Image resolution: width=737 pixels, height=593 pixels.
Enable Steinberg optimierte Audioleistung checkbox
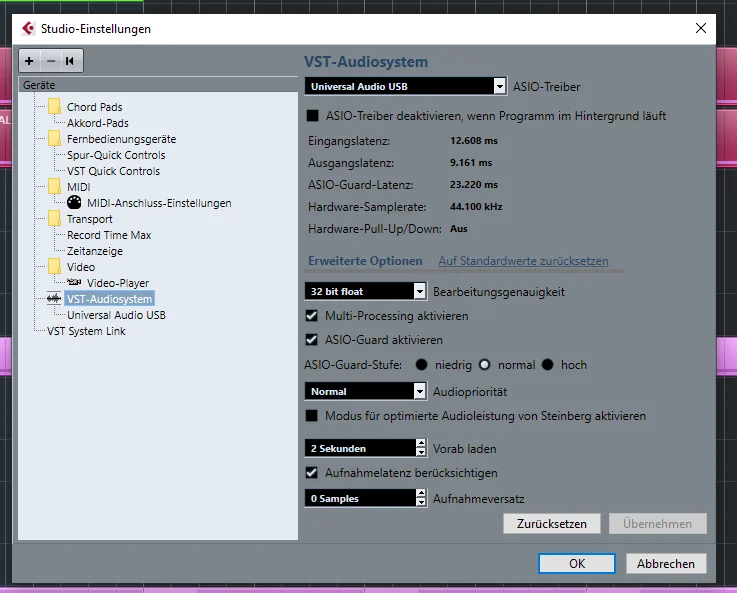pyautogui.click(x=312, y=416)
